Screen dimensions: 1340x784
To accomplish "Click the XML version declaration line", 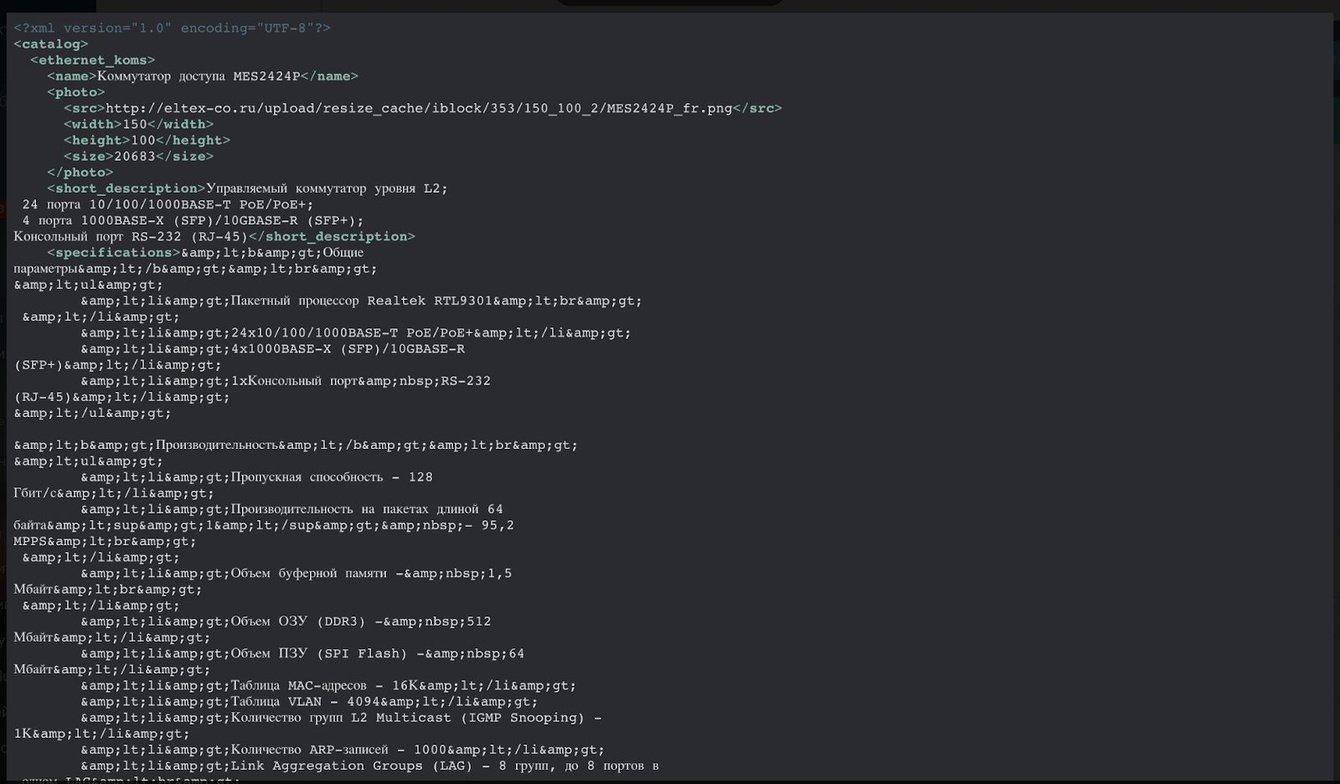I will (172, 28).
